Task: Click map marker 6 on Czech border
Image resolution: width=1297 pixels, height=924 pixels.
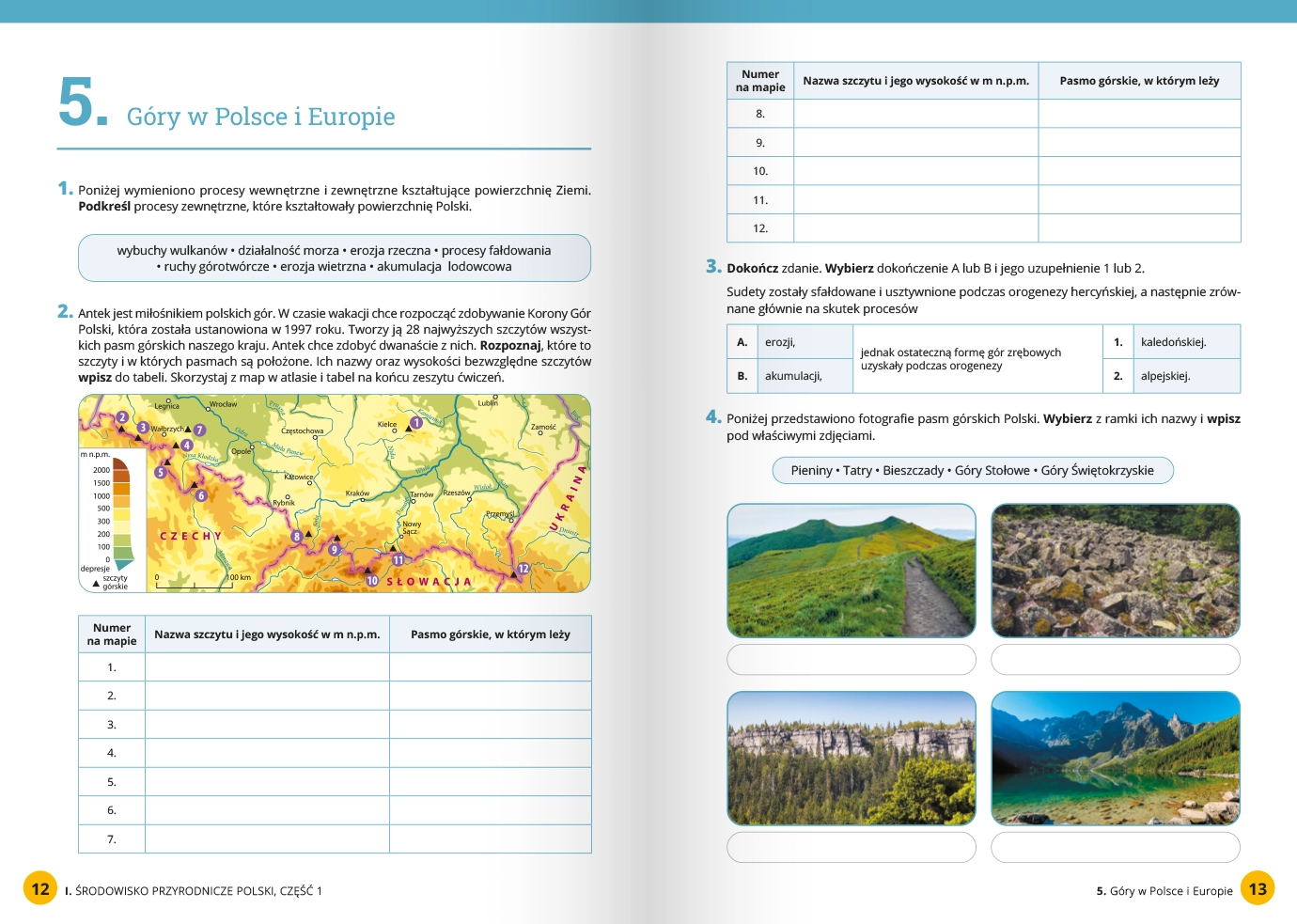Action: point(201,495)
